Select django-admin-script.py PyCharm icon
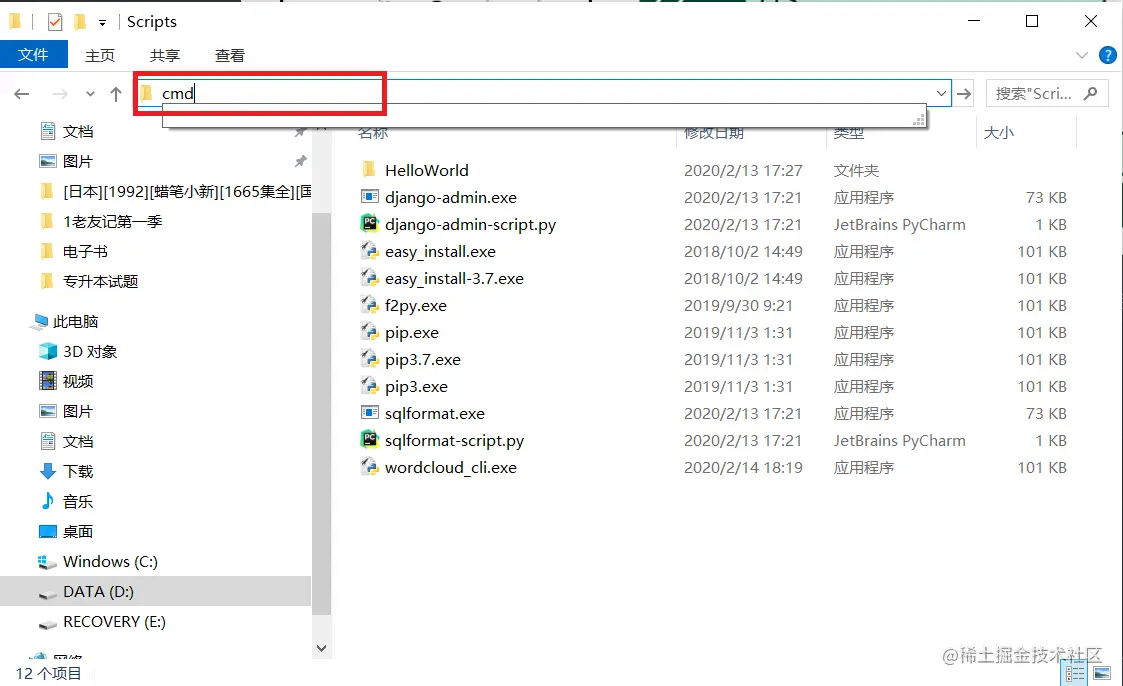Viewport: 1123px width, 686px height. pos(369,223)
